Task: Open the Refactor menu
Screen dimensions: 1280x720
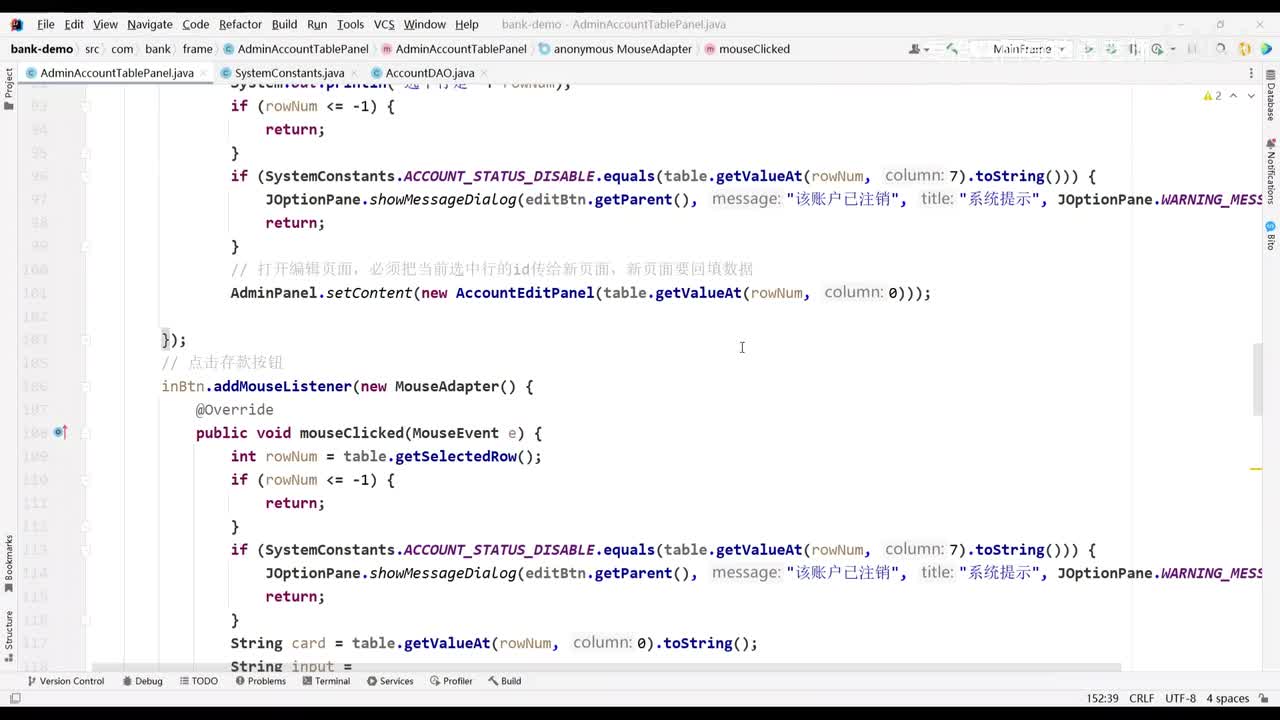Action: [240, 24]
